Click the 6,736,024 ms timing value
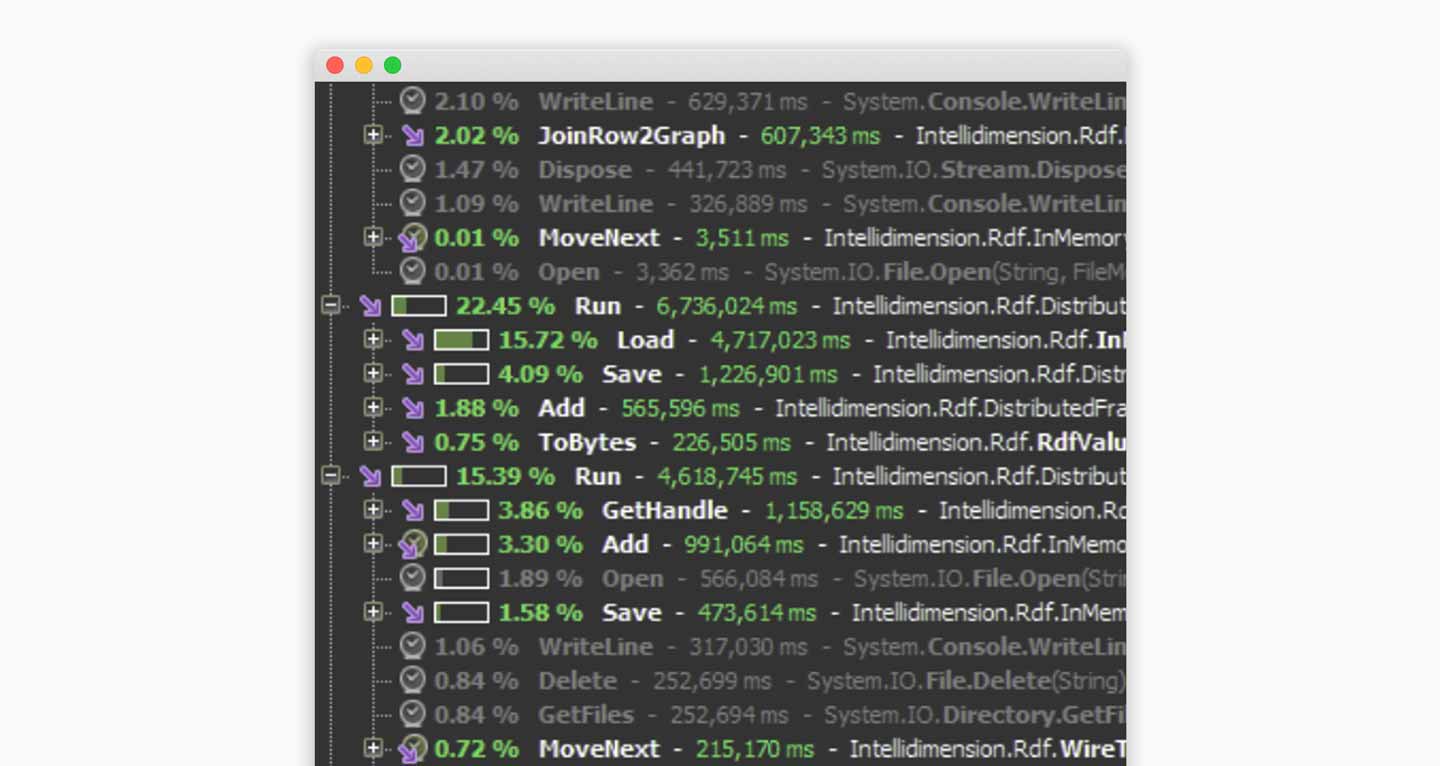This screenshot has width=1440, height=766. [x=727, y=306]
